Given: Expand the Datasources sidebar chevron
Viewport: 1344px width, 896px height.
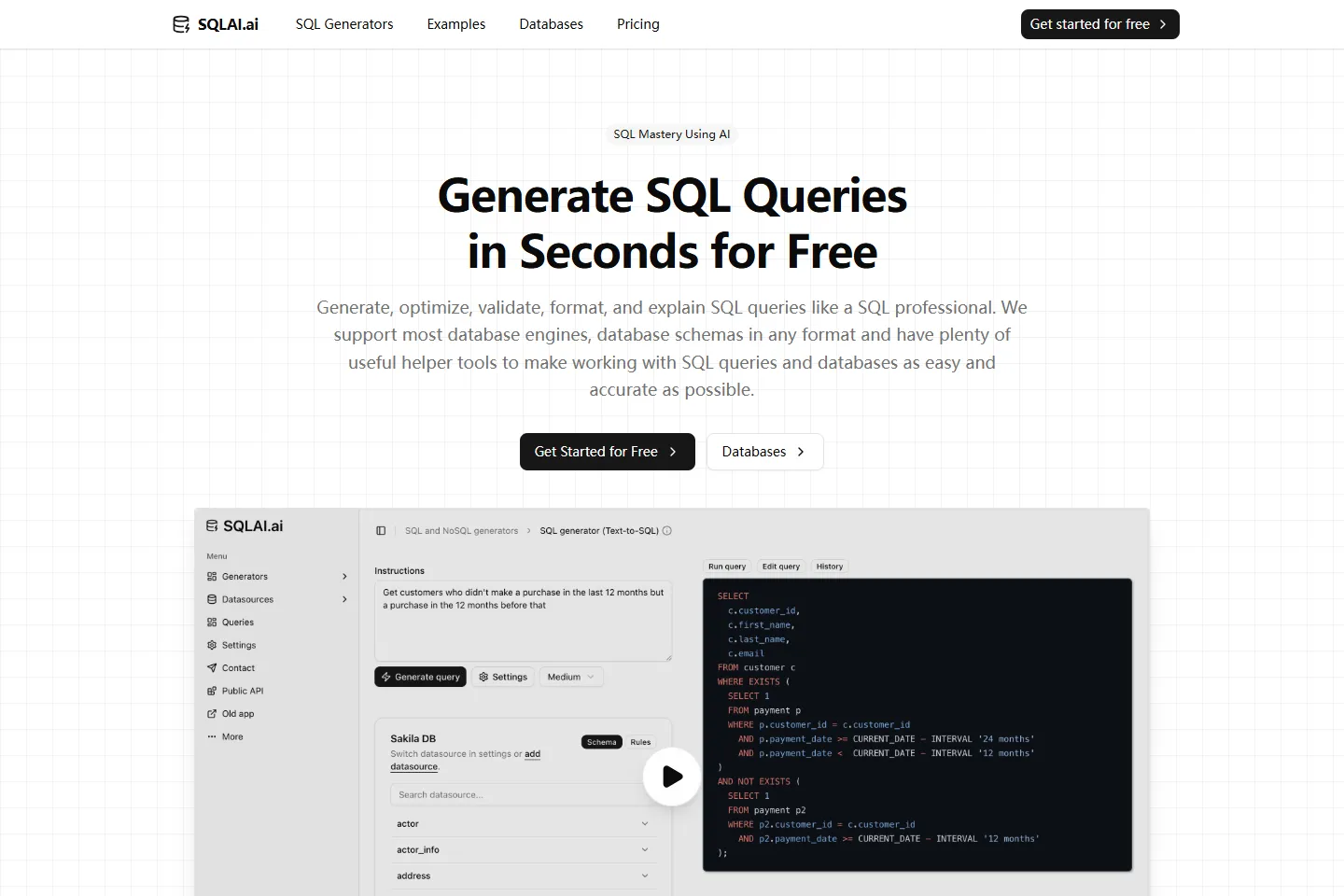Looking at the screenshot, I should [x=344, y=599].
